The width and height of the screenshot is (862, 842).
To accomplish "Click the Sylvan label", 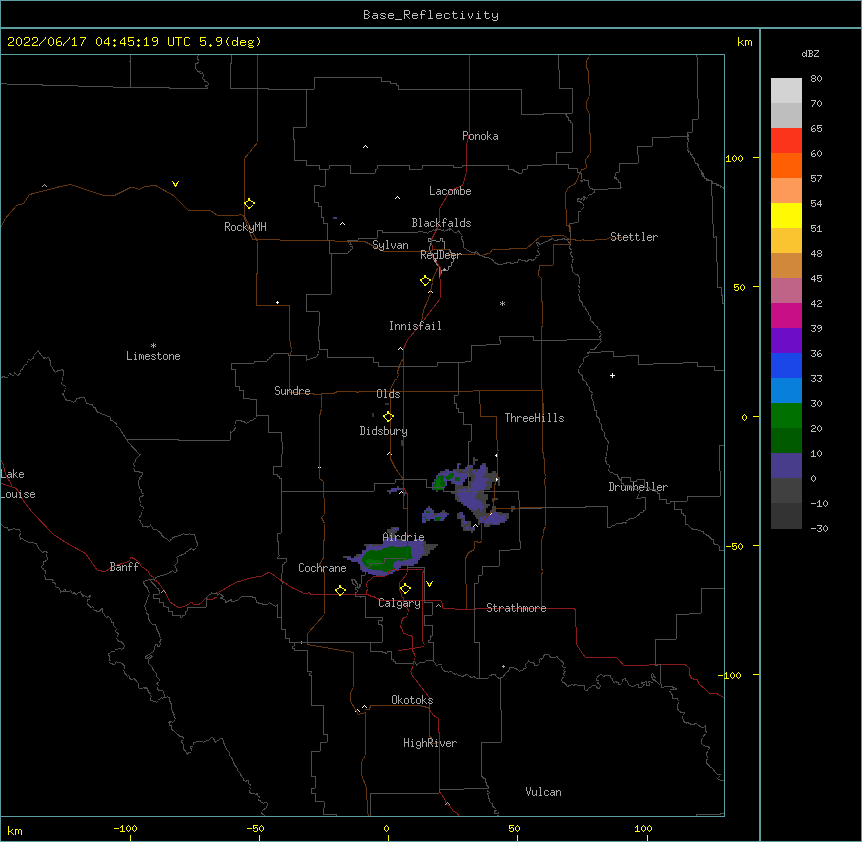I will point(390,245).
